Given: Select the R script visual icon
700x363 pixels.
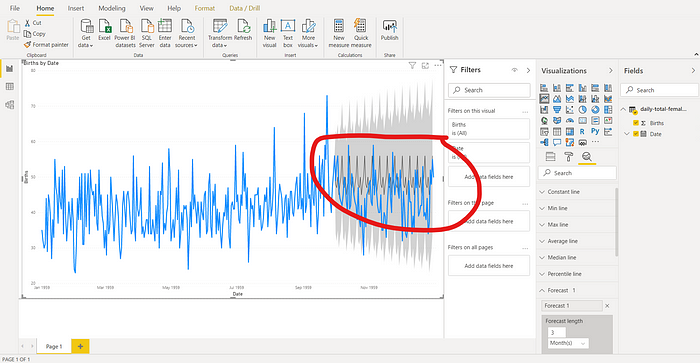Looking at the screenshot, I should point(583,131).
